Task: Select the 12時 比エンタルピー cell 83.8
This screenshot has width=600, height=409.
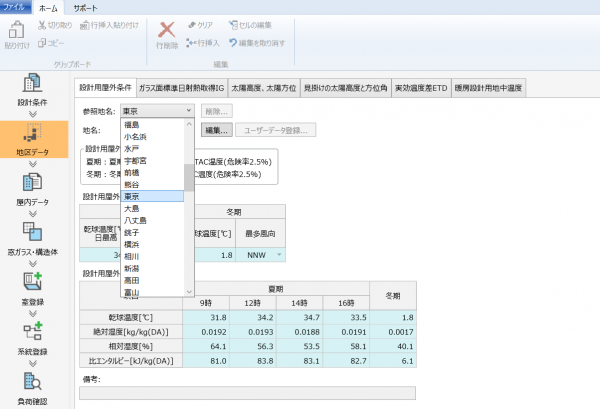Action: click(253, 361)
